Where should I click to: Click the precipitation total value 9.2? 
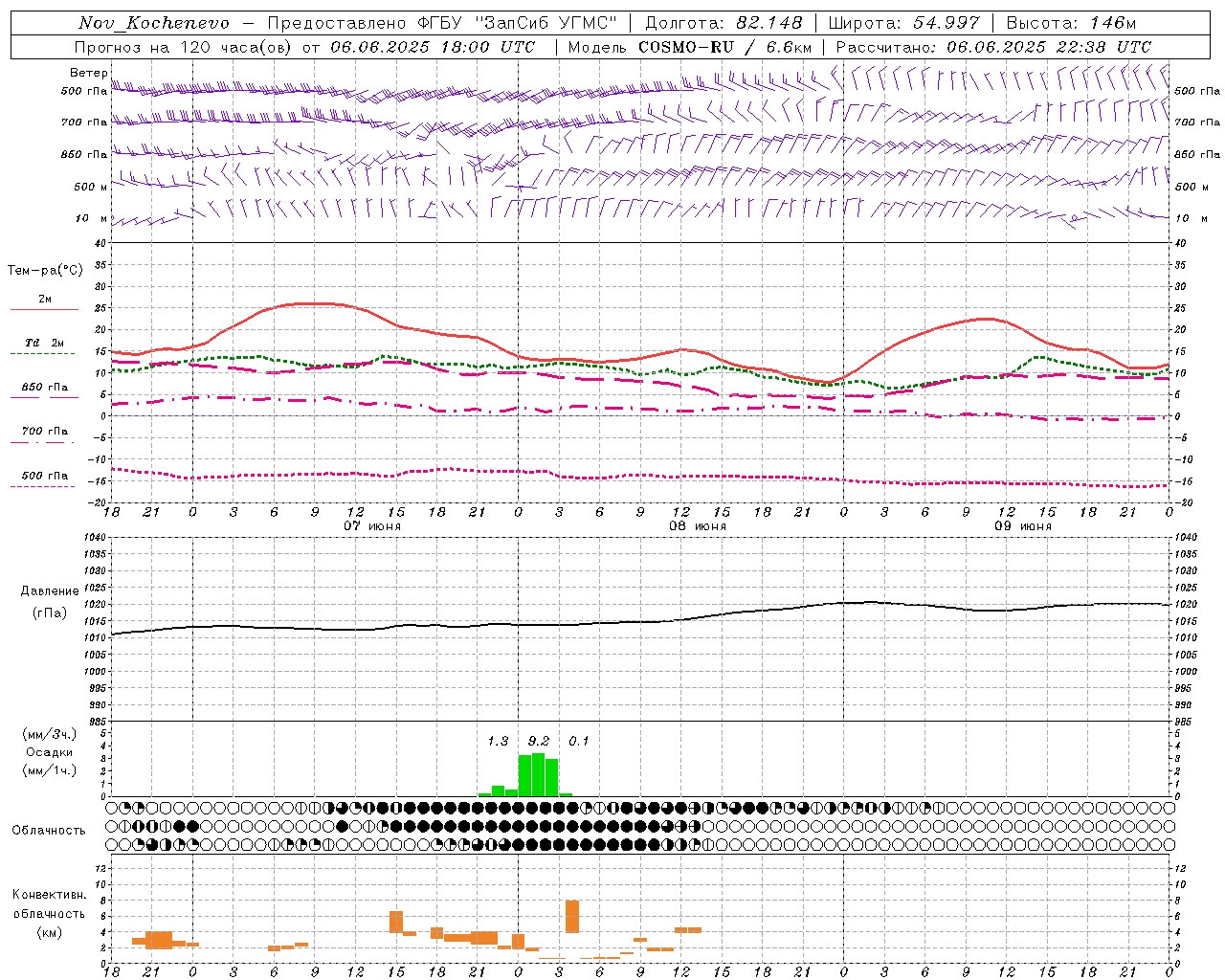click(x=539, y=741)
